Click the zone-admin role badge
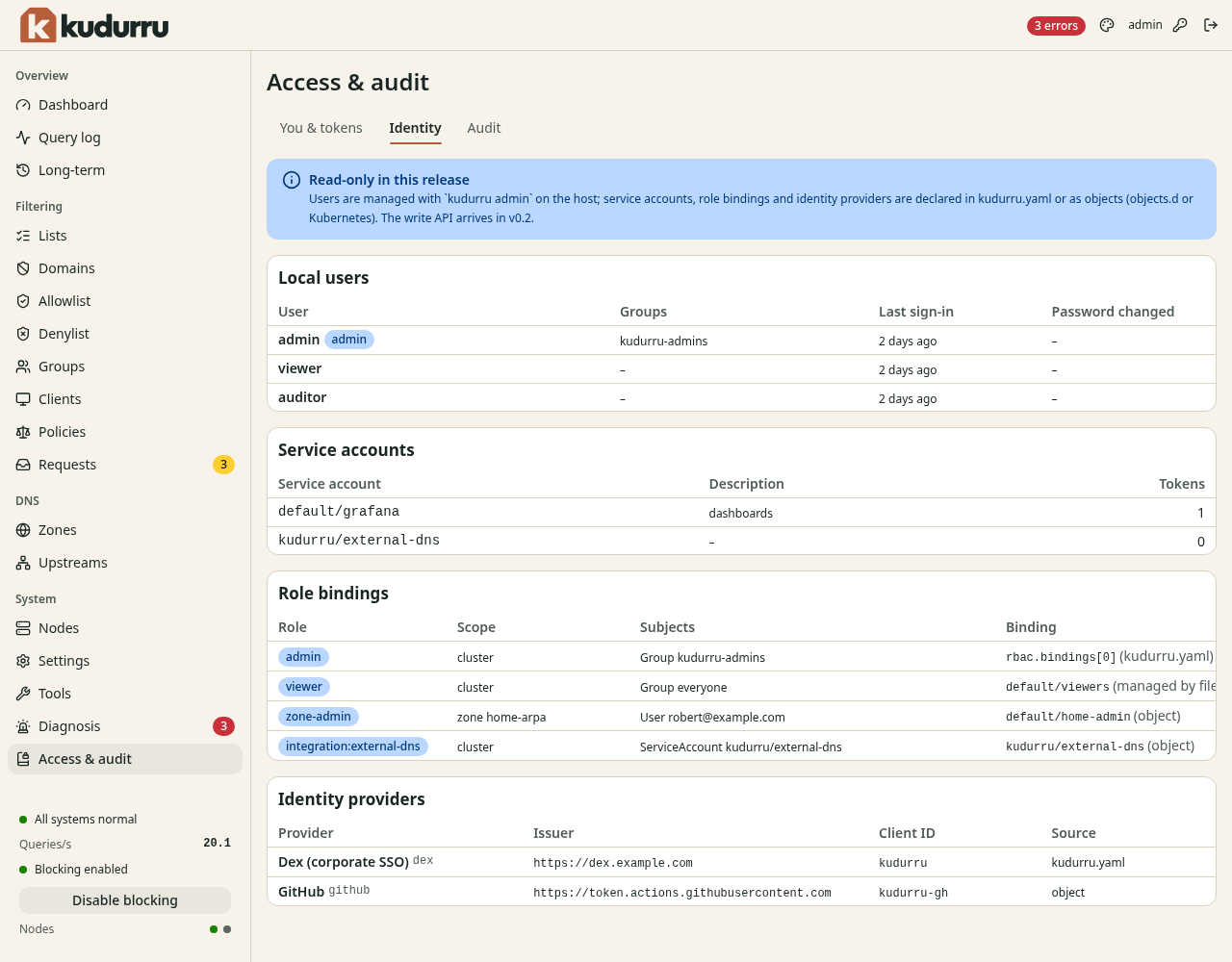The width and height of the screenshot is (1232, 962). 318,717
